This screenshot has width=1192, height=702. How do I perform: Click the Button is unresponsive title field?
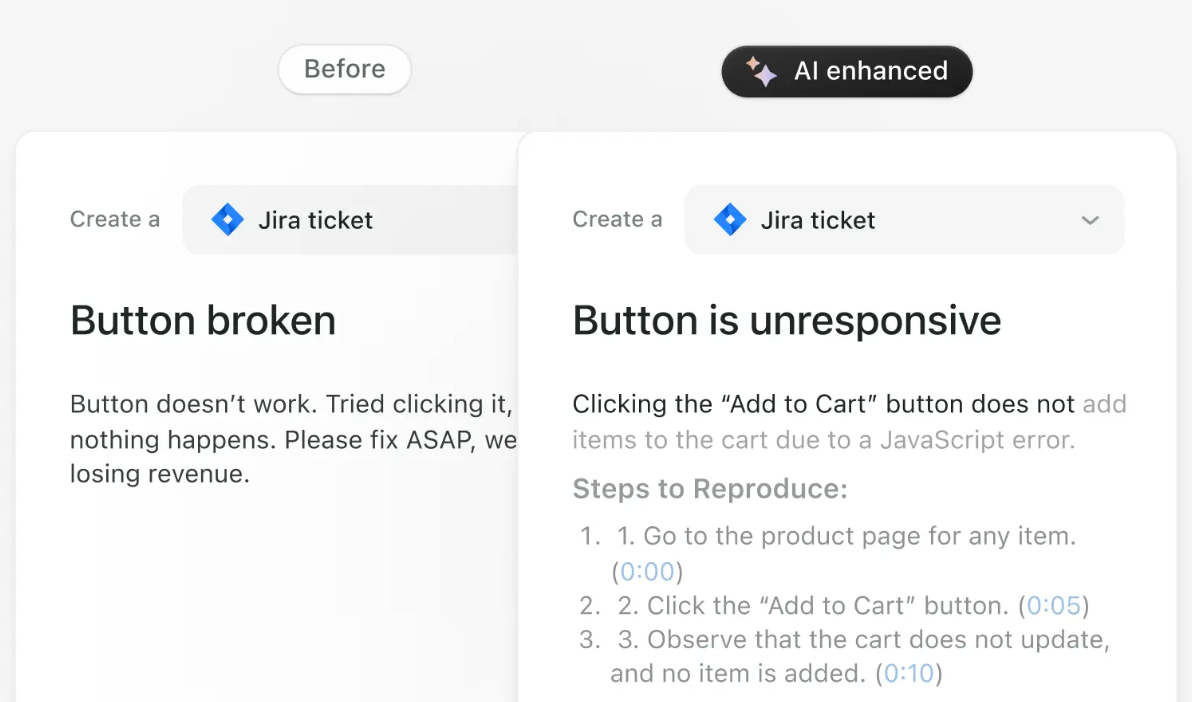click(x=786, y=320)
